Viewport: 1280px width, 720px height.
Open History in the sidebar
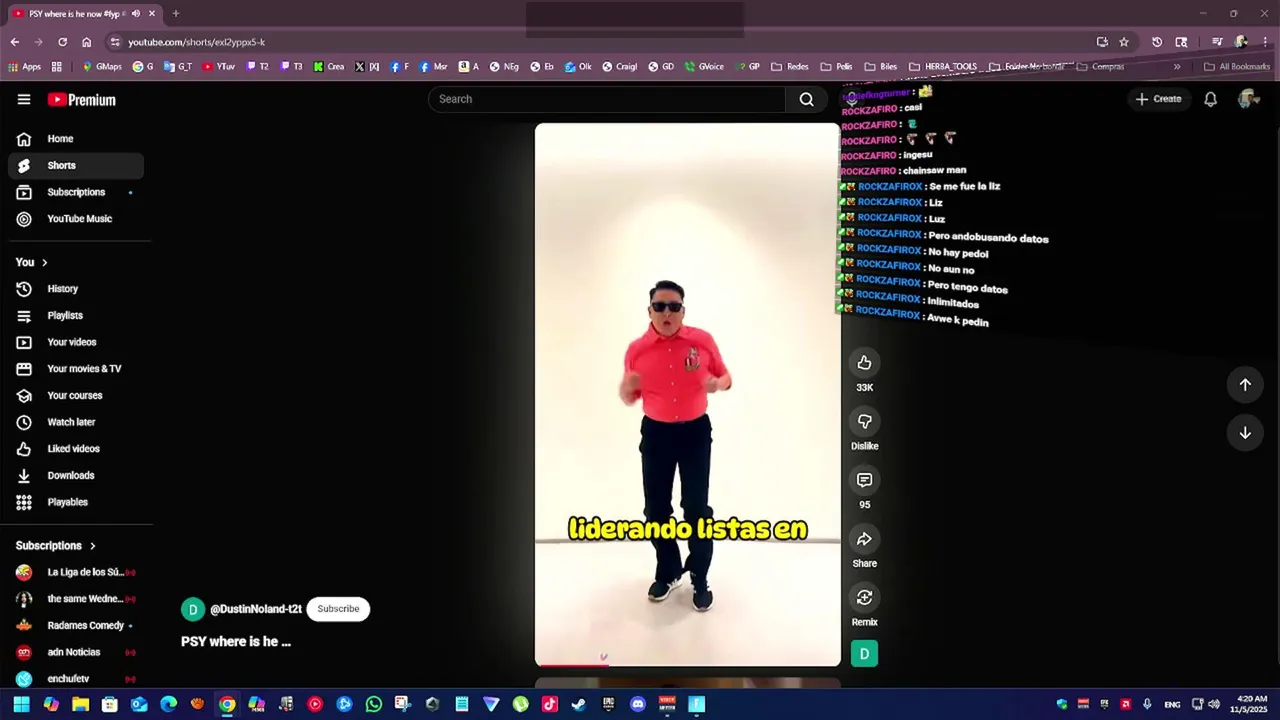click(76, 289)
